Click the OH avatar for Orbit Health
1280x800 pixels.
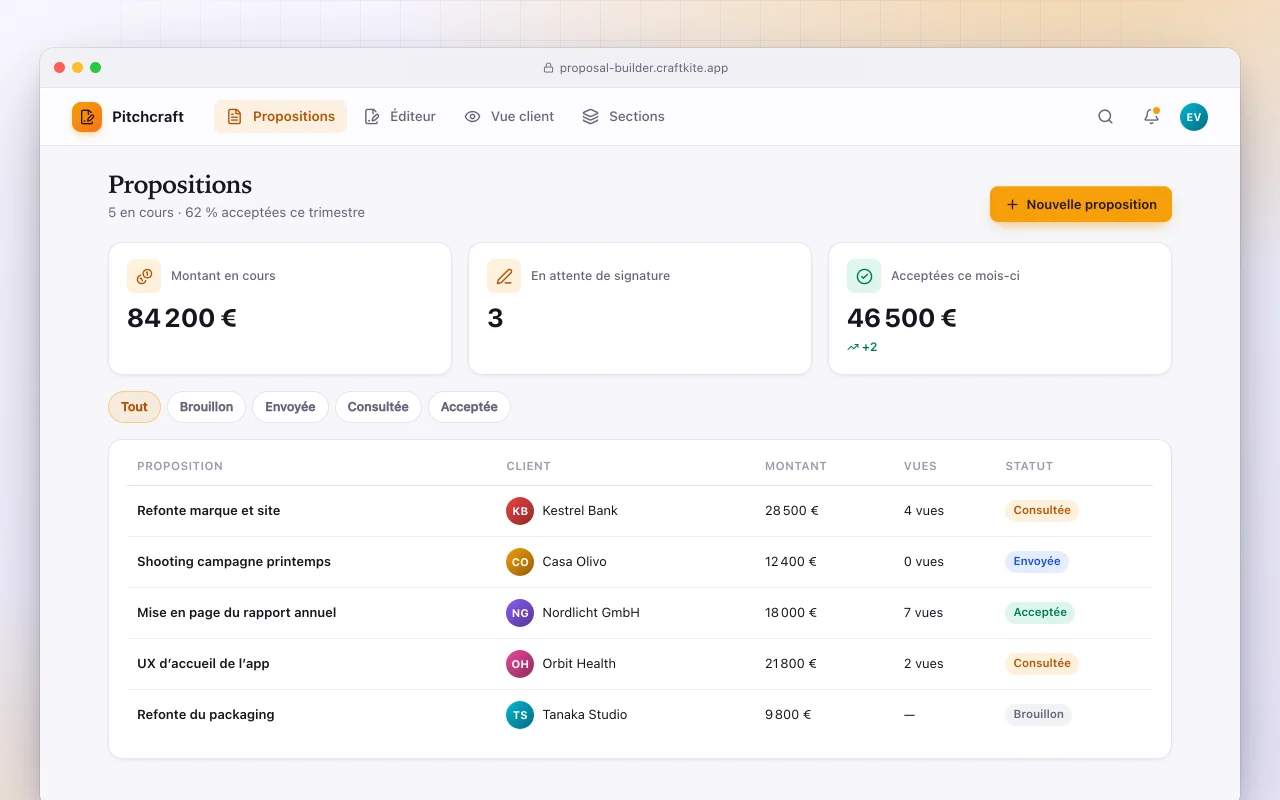point(520,664)
